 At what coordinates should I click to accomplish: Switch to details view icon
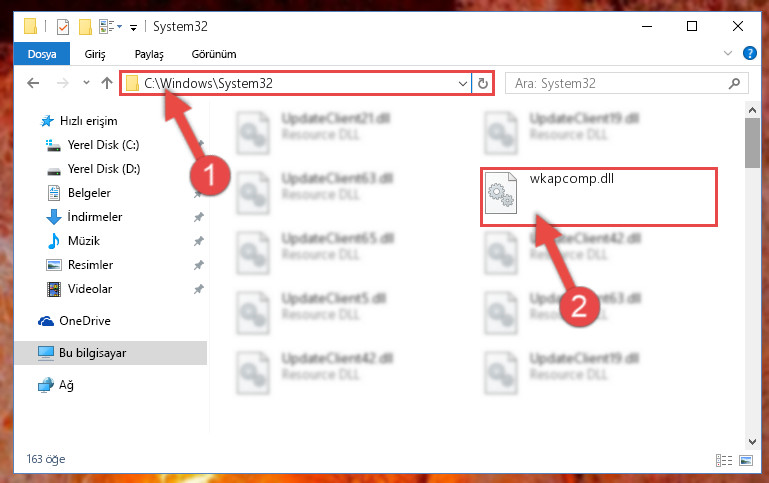tap(724, 460)
